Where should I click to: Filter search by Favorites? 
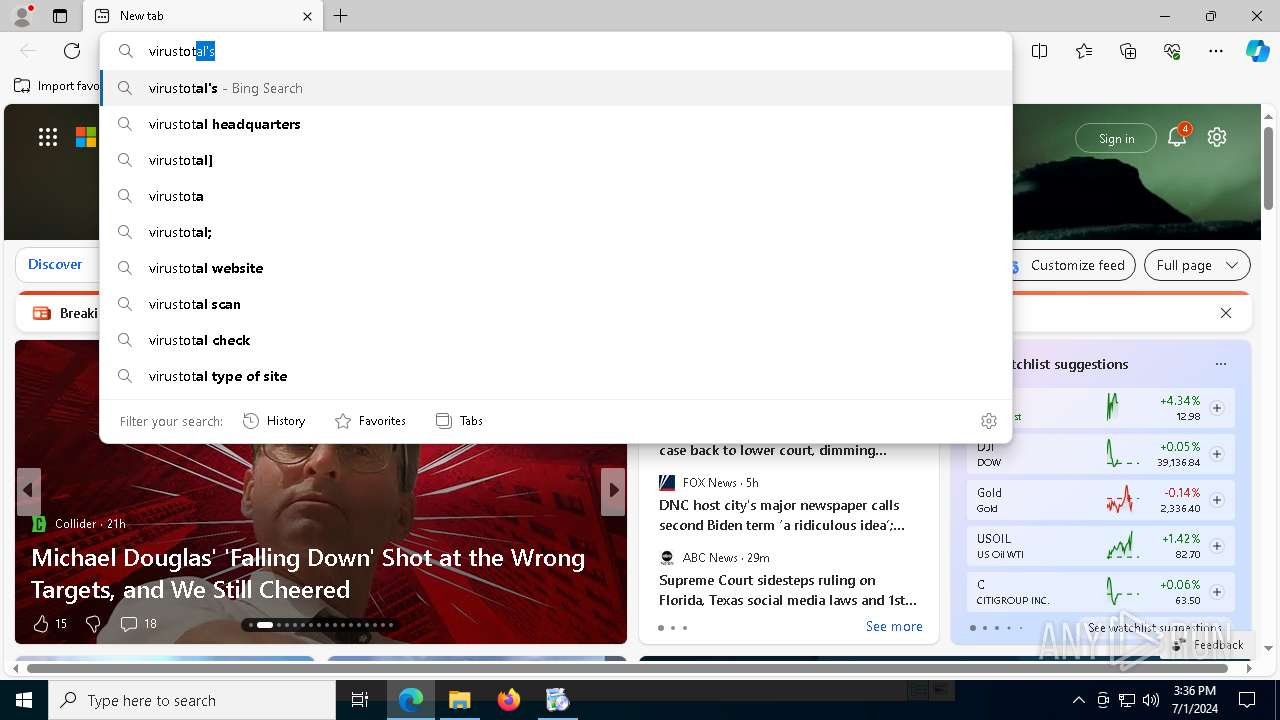pos(370,421)
